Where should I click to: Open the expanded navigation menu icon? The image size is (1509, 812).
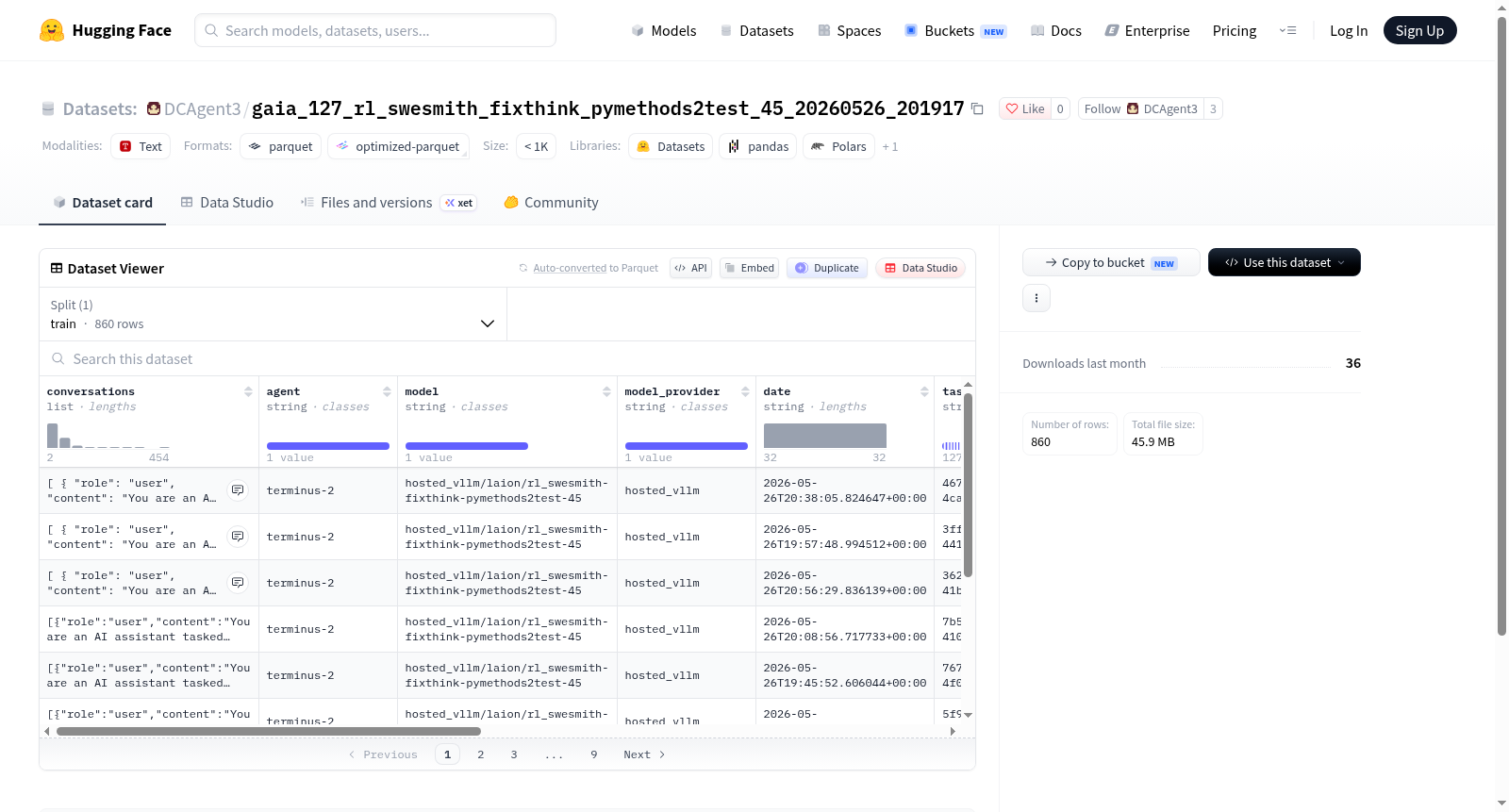click(1287, 30)
